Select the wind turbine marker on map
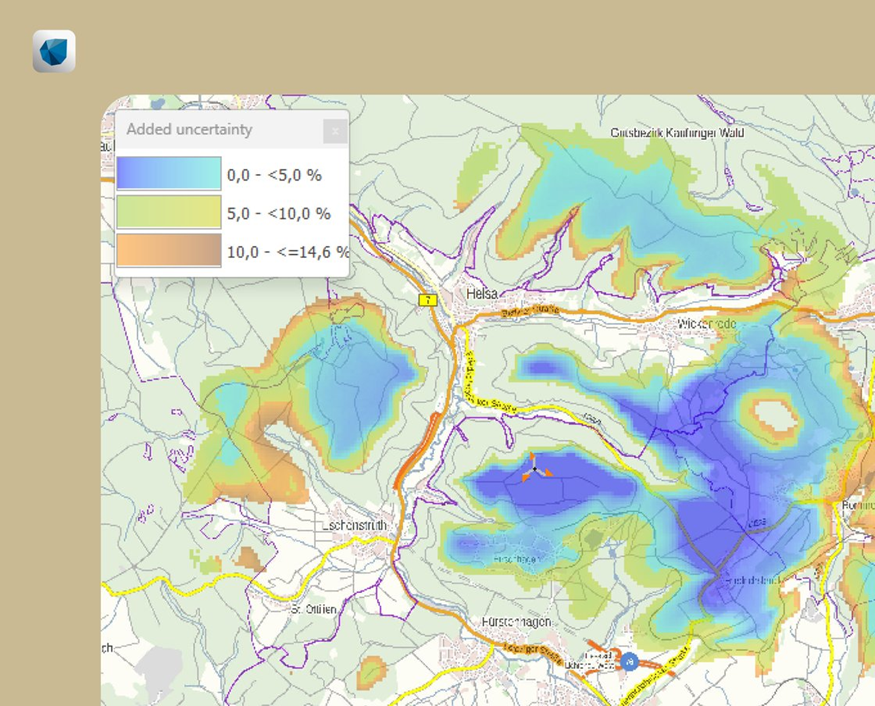 point(535,468)
